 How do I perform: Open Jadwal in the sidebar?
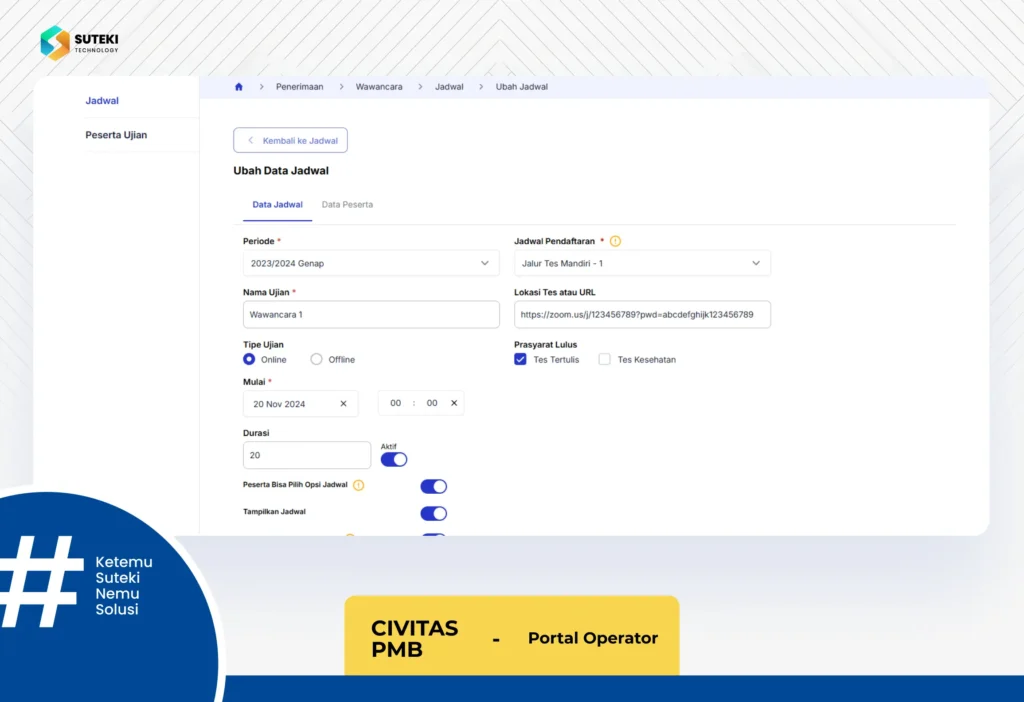click(102, 101)
